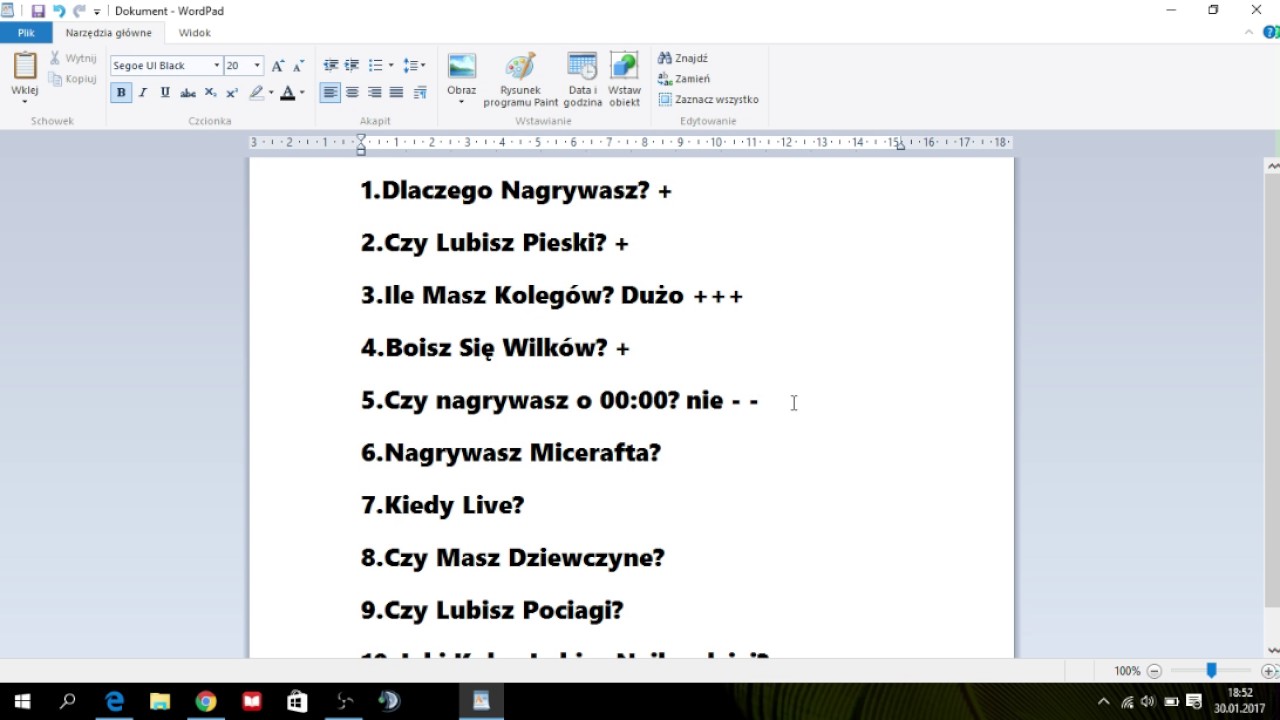
Task: Open Customize Quick Access Toolbar dropdown
Action: click(x=97, y=12)
